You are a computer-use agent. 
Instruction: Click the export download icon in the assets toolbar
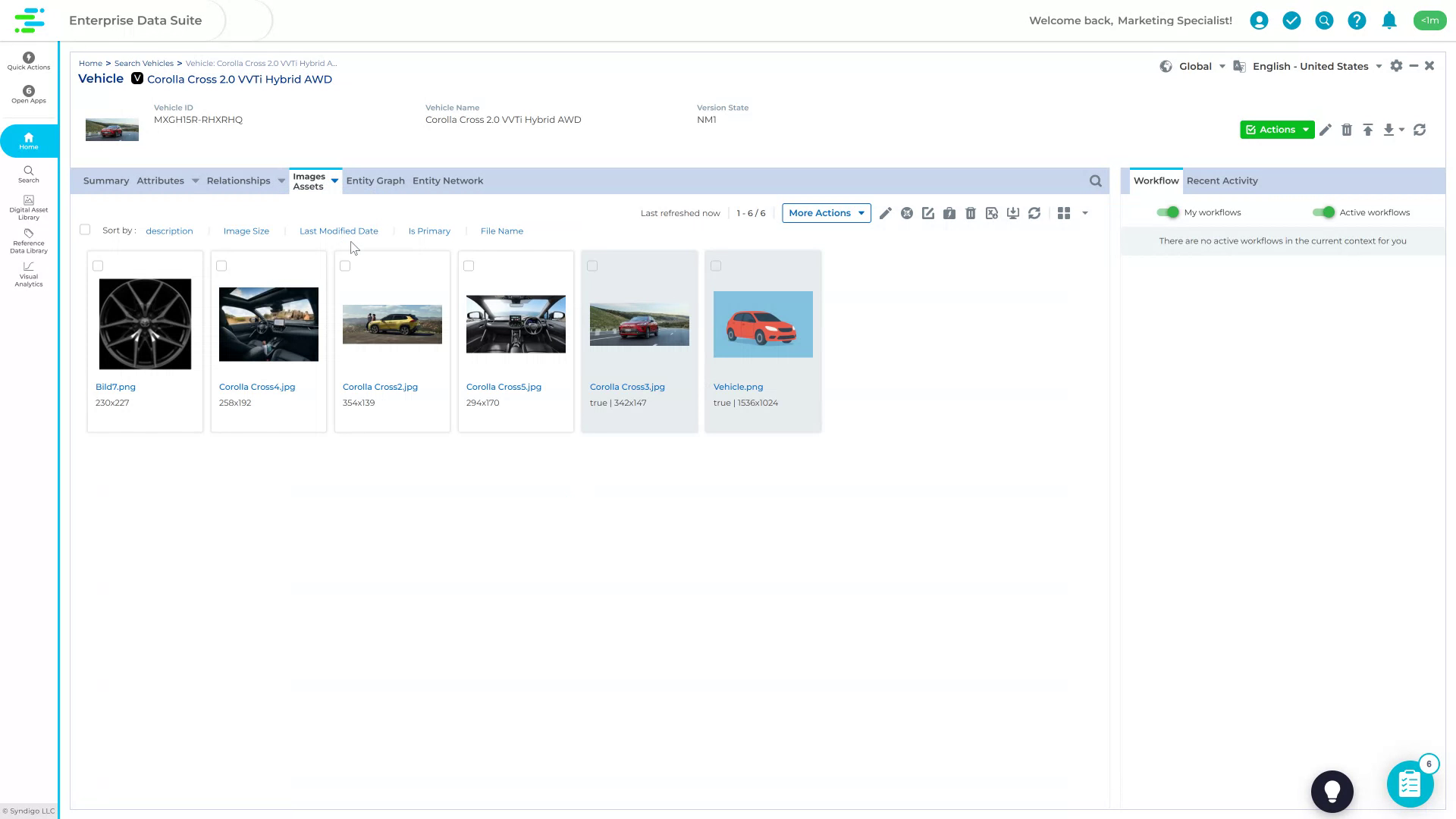1012,213
